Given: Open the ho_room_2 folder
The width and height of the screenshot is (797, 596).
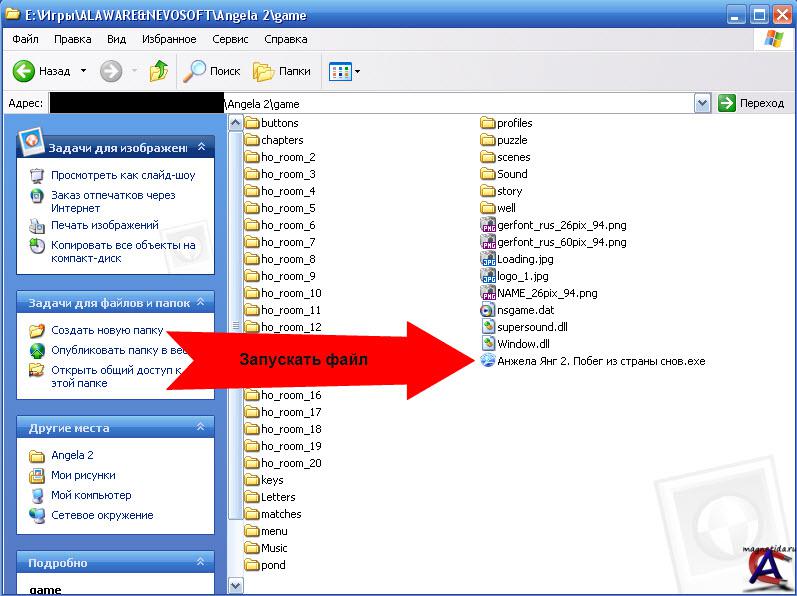Looking at the screenshot, I should click(x=287, y=157).
